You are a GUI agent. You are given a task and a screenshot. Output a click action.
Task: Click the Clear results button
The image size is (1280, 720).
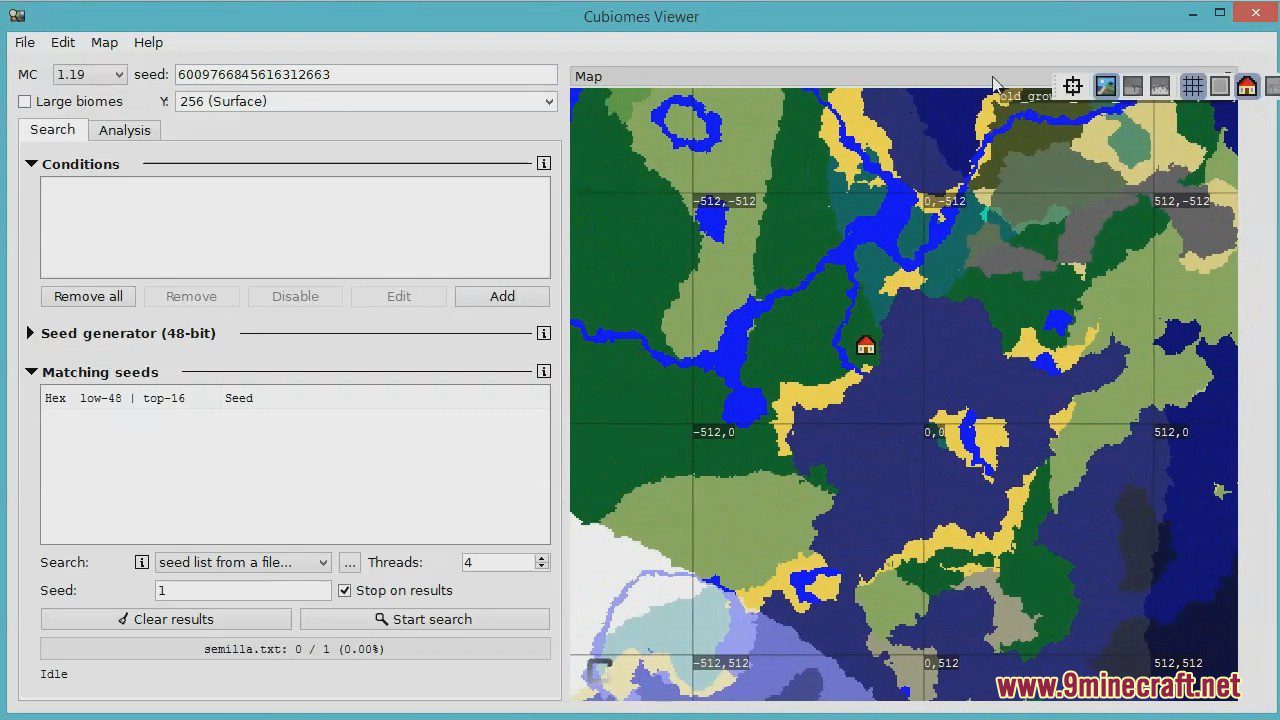[x=166, y=619]
